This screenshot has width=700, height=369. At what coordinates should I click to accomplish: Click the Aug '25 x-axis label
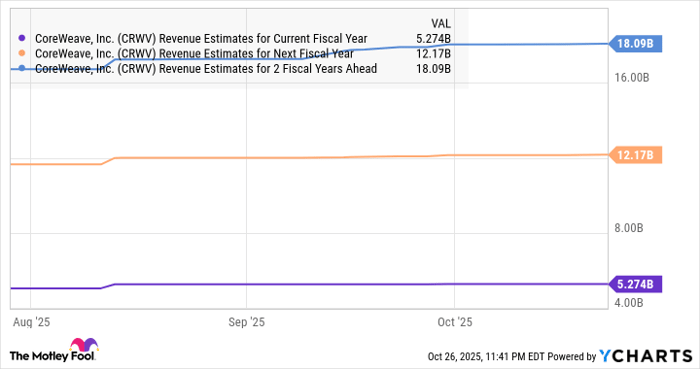(31, 322)
